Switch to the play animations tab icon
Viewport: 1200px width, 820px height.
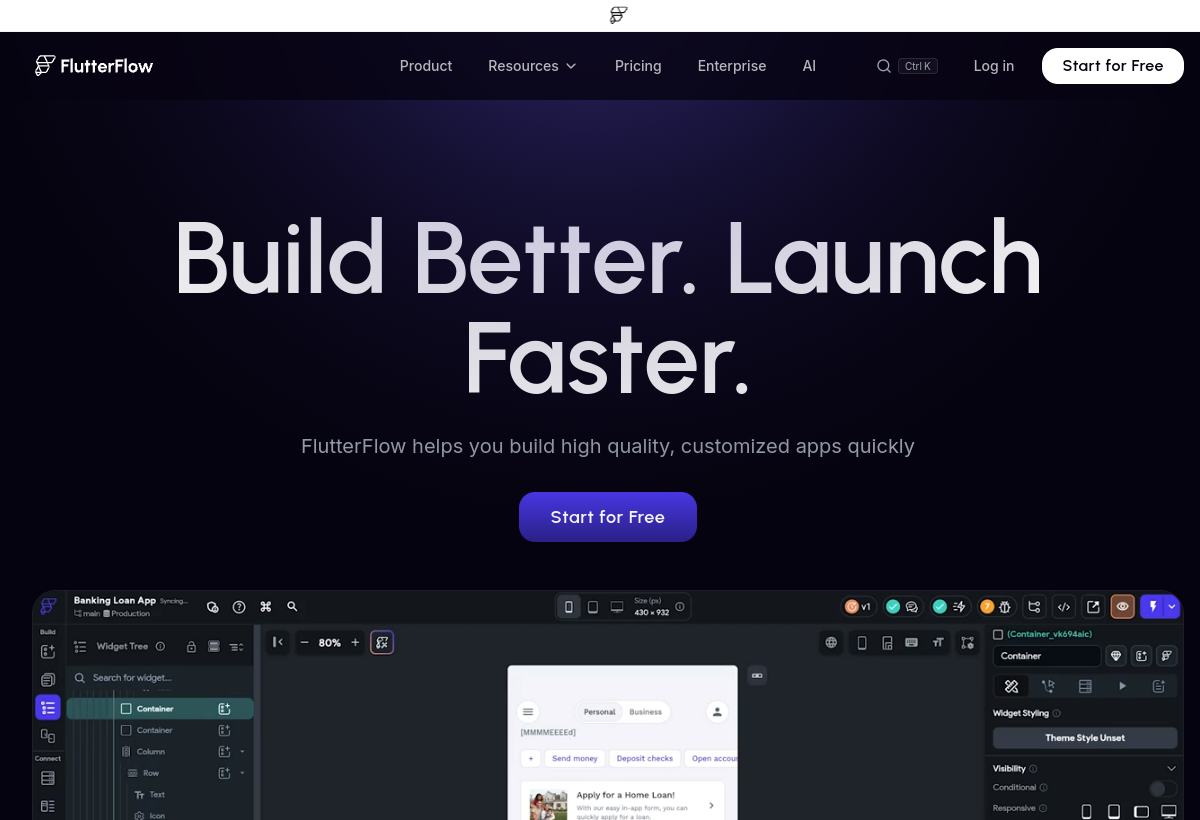coord(1122,686)
